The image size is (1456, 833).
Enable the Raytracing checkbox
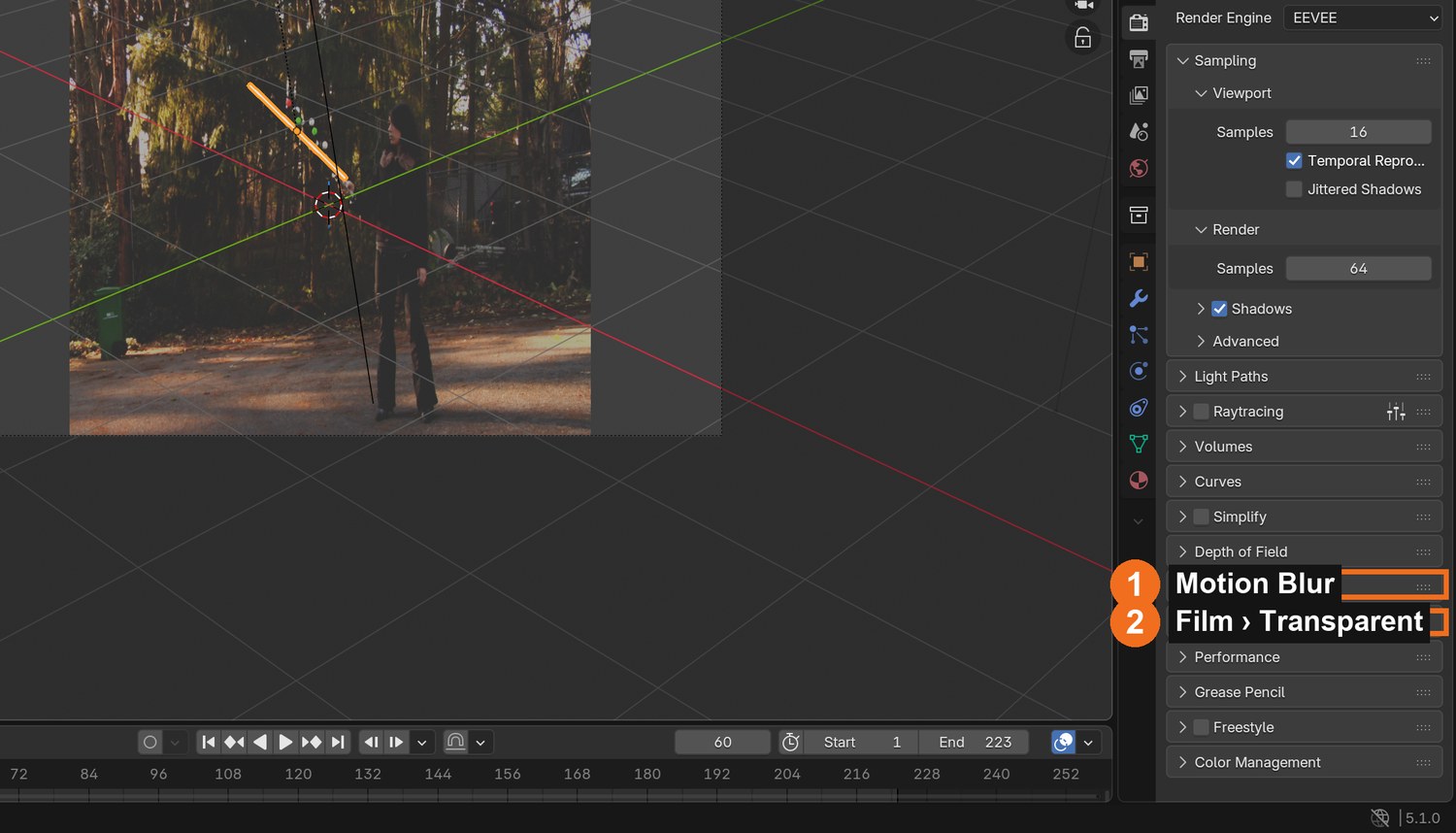coord(1201,412)
